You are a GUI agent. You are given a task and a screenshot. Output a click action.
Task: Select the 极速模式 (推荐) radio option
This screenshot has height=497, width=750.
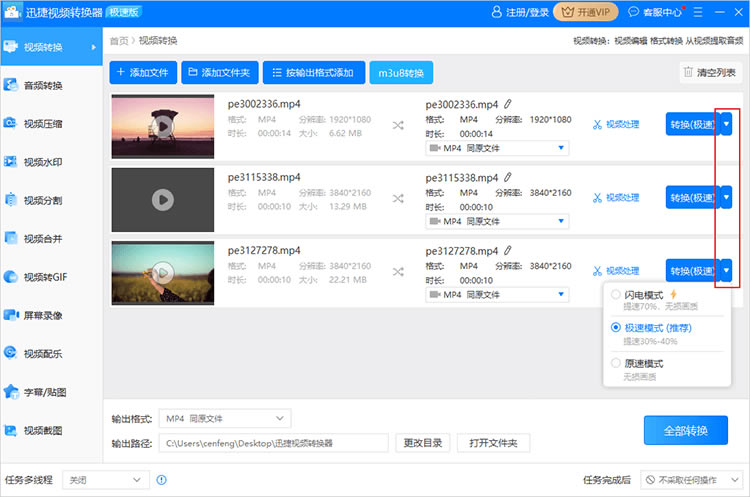(616, 328)
